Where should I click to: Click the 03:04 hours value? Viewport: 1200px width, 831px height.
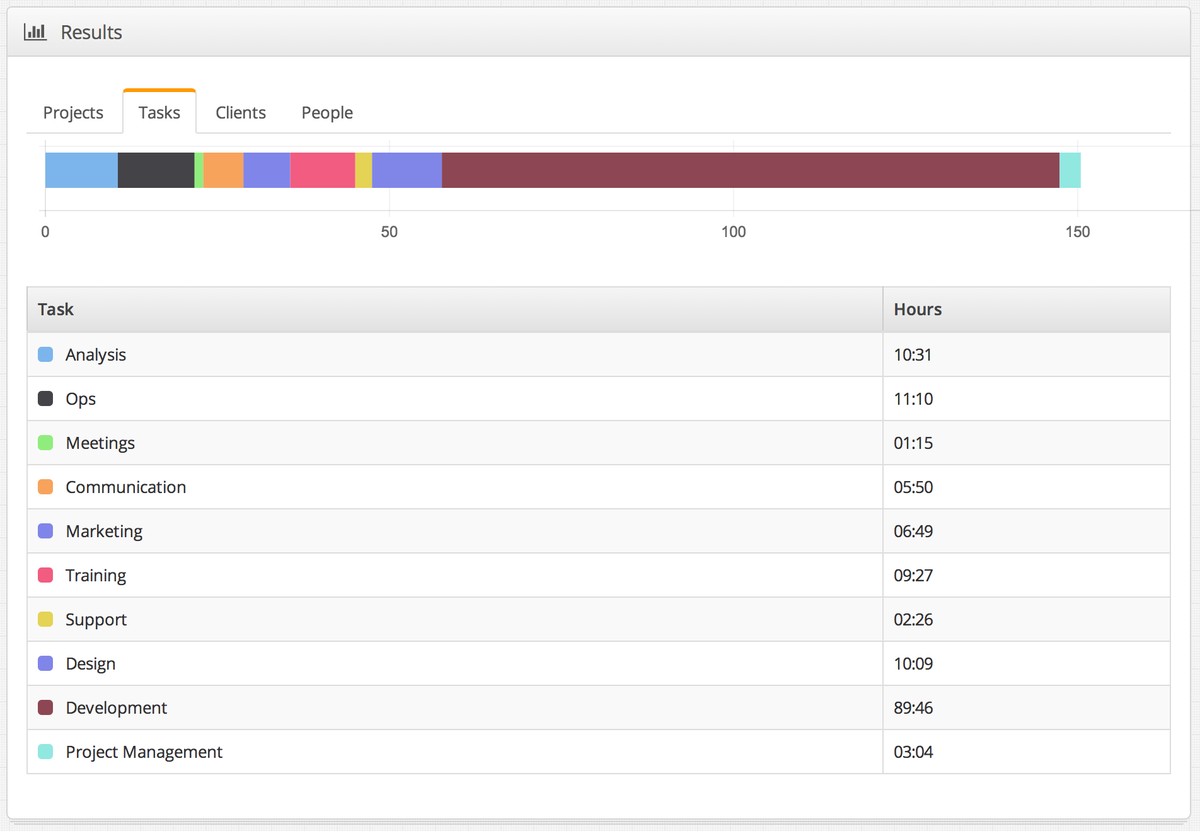click(x=913, y=751)
